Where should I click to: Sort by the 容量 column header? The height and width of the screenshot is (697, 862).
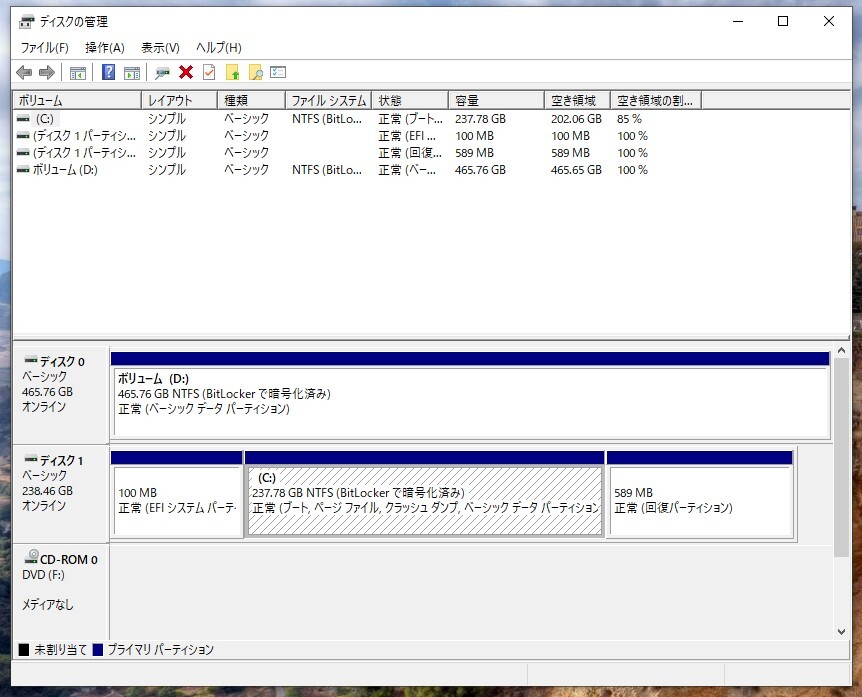pos(496,101)
